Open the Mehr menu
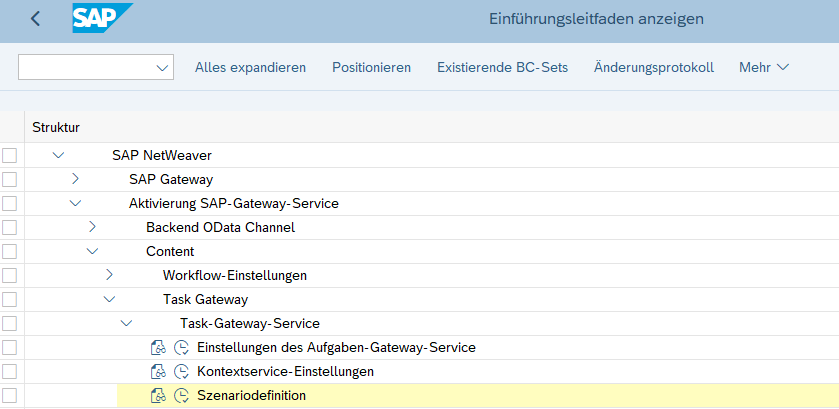The image size is (839, 409). click(763, 67)
